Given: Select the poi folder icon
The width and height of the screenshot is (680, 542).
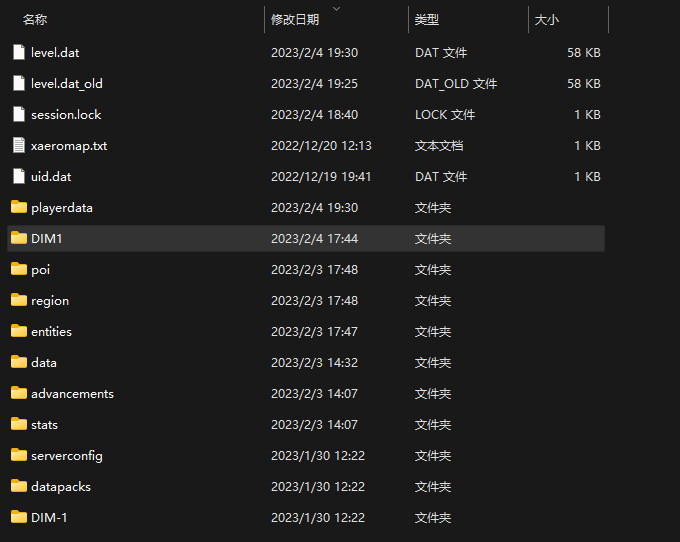Looking at the screenshot, I should [18, 270].
